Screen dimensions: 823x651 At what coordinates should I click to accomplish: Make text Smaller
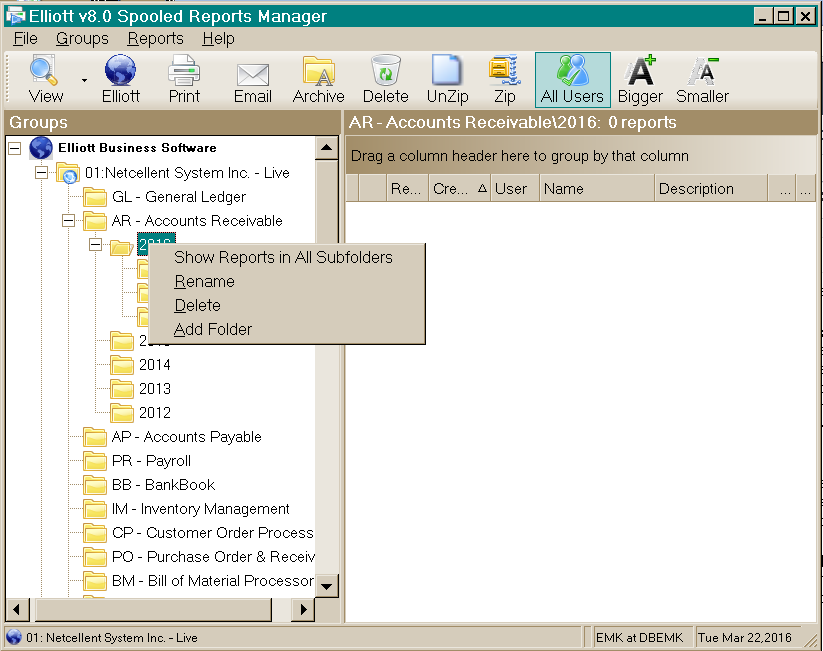(x=702, y=80)
